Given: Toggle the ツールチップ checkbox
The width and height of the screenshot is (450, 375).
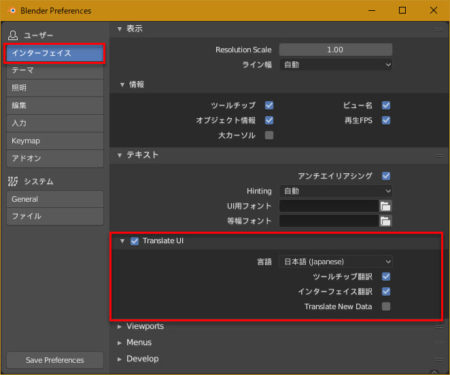Looking at the screenshot, I should tap(269, 106).
